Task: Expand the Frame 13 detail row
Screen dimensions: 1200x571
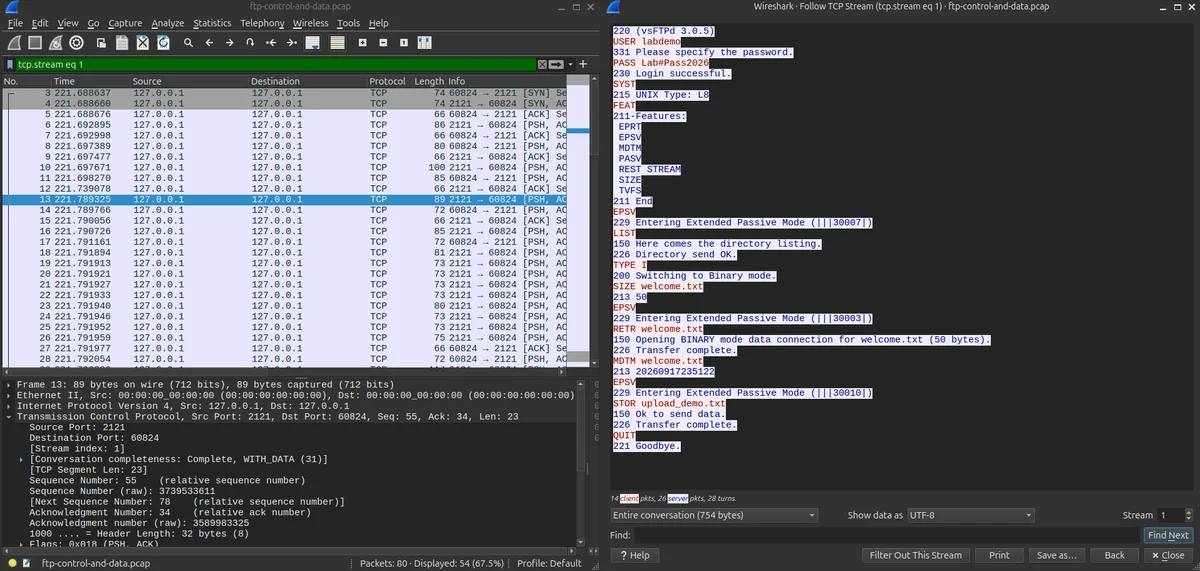Action: pyautogui.click(x=9, y=385)
